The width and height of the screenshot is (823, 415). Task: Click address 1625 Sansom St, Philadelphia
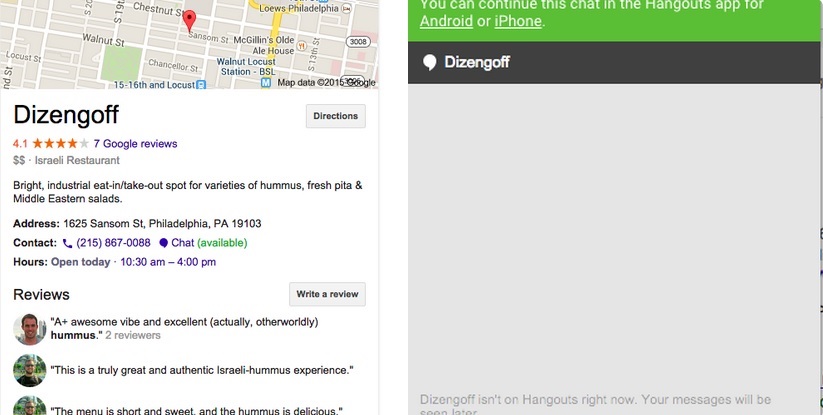click(162, 224)
